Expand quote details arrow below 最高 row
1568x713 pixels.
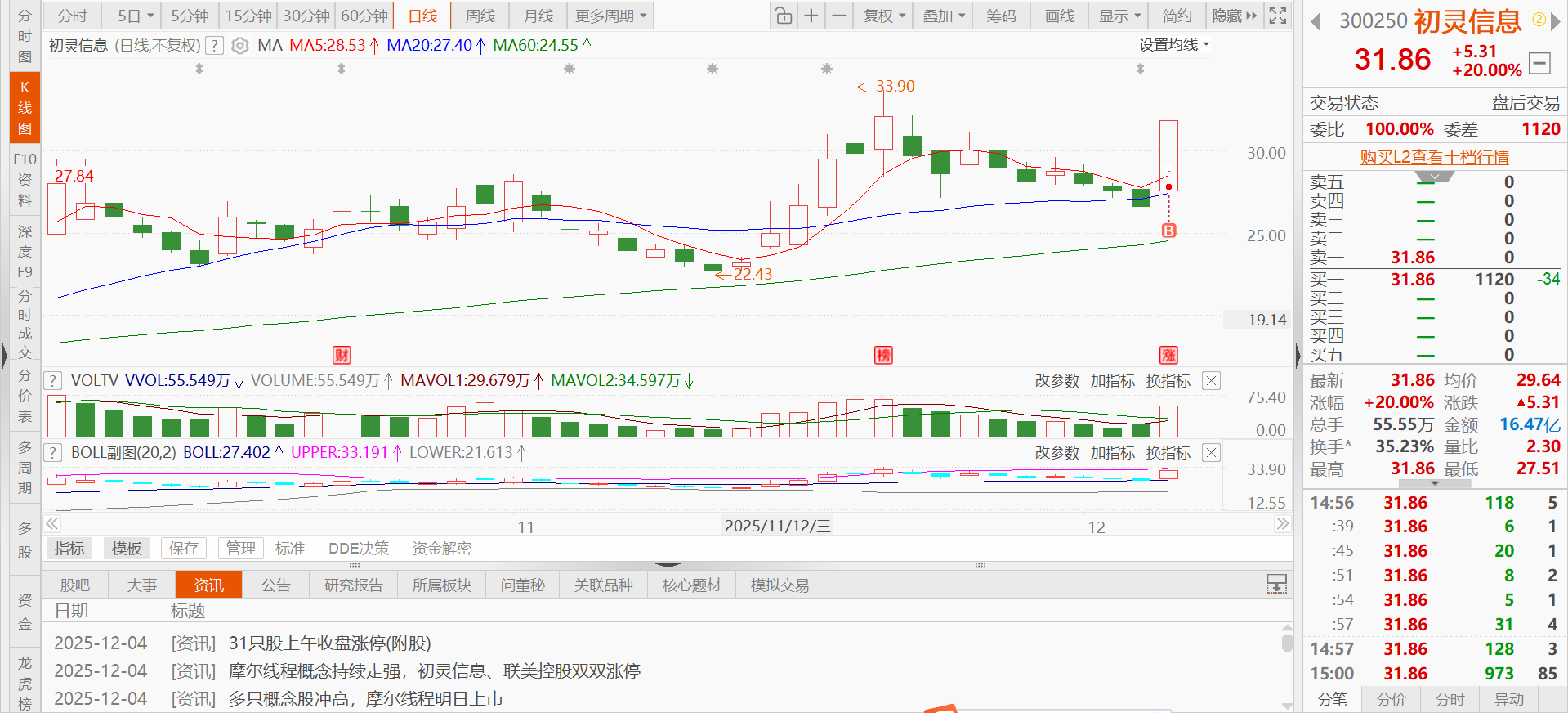click(x=1434, y=484)
